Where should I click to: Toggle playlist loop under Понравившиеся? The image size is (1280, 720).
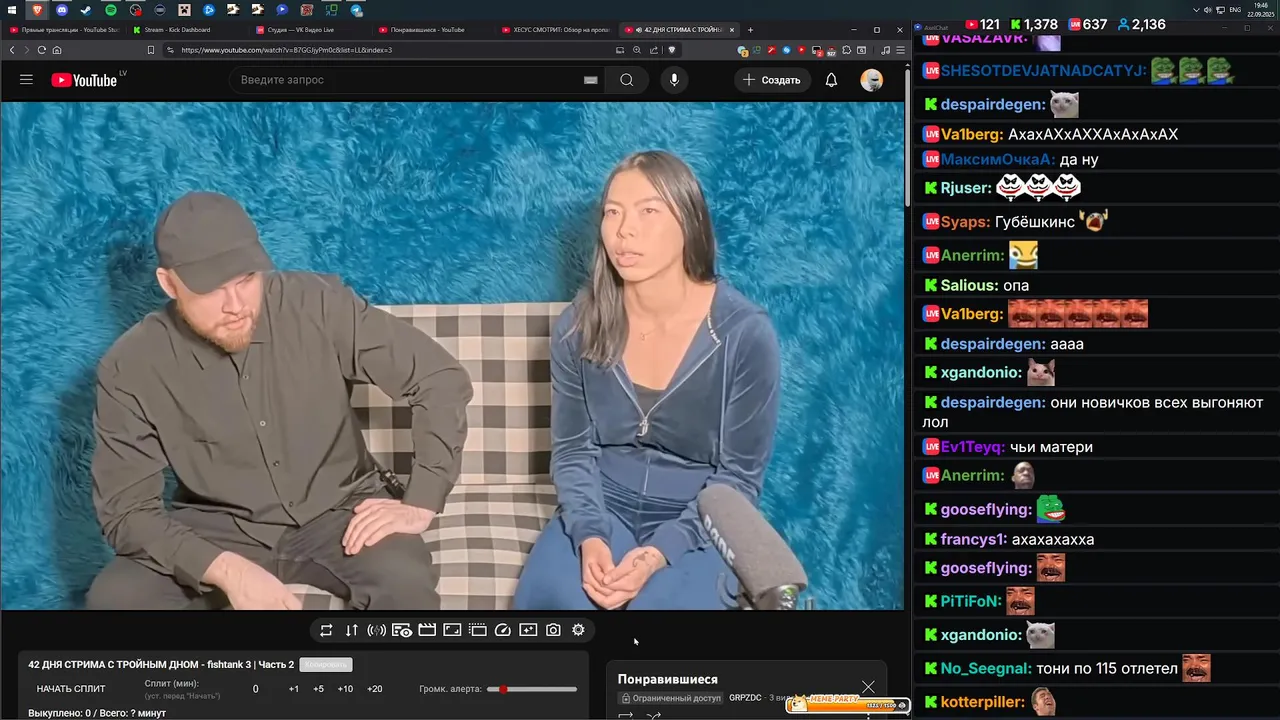(x=626, y=715)
